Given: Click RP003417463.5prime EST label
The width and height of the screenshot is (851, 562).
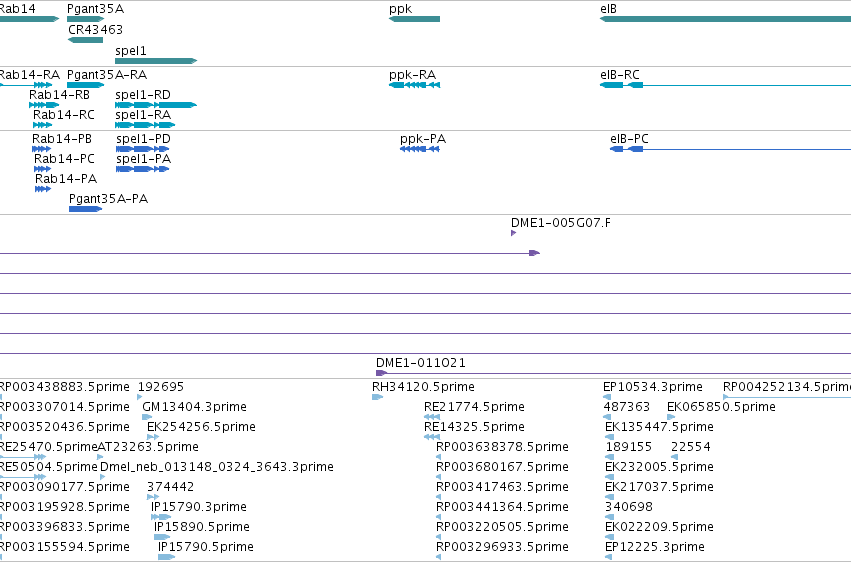Looking at the screenshot, I should coord(503,487).
